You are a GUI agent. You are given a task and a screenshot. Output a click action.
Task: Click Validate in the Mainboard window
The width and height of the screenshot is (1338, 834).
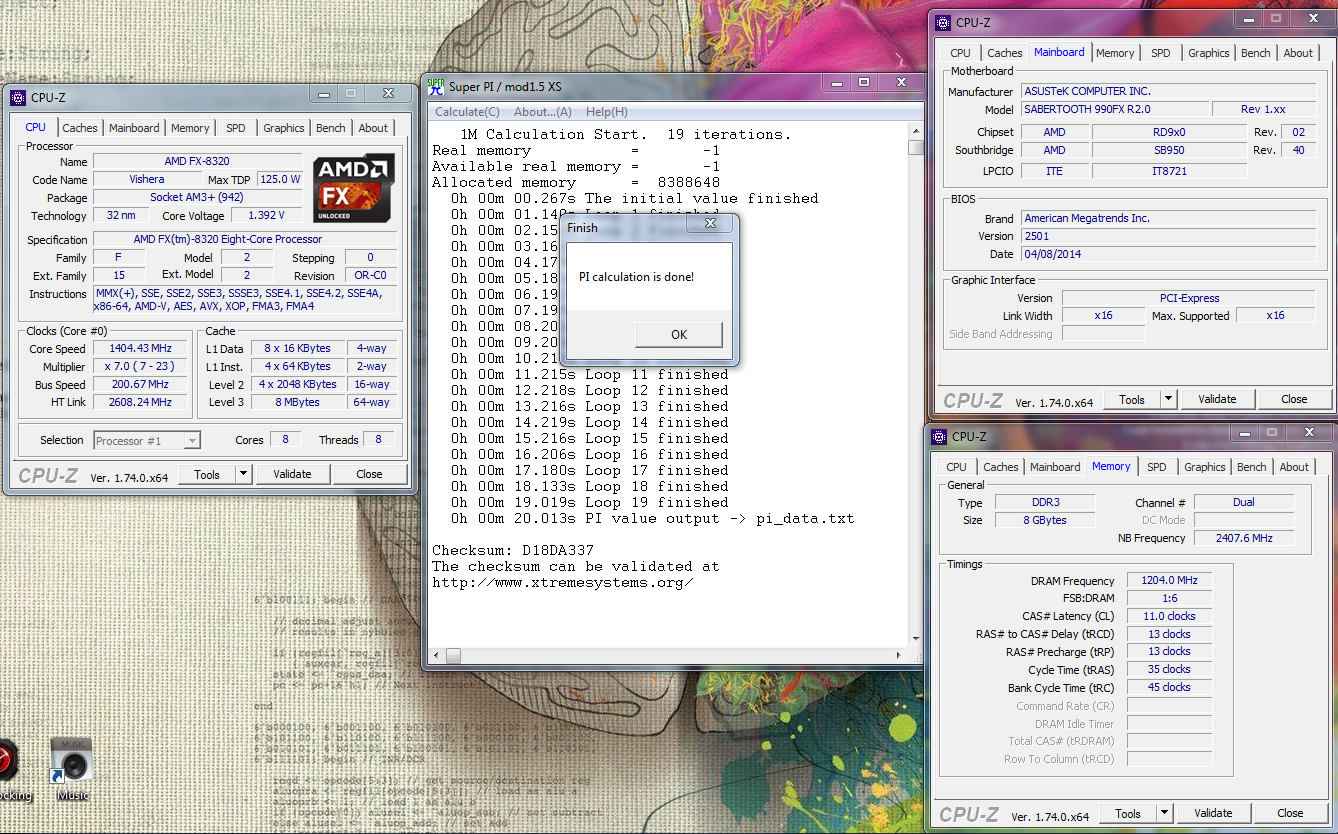click(x=1217, y=399)
